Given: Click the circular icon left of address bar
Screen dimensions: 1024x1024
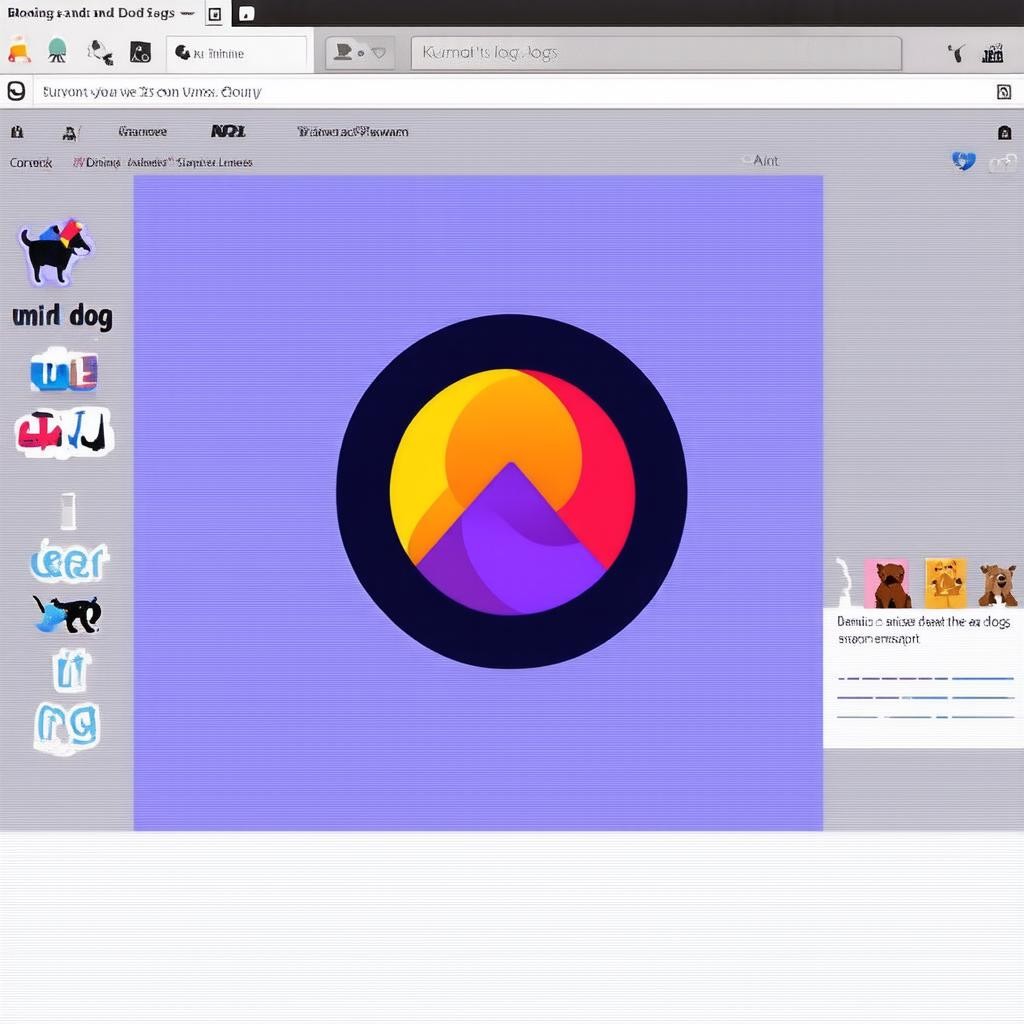Looking at the screenshot, I should 16,91.
